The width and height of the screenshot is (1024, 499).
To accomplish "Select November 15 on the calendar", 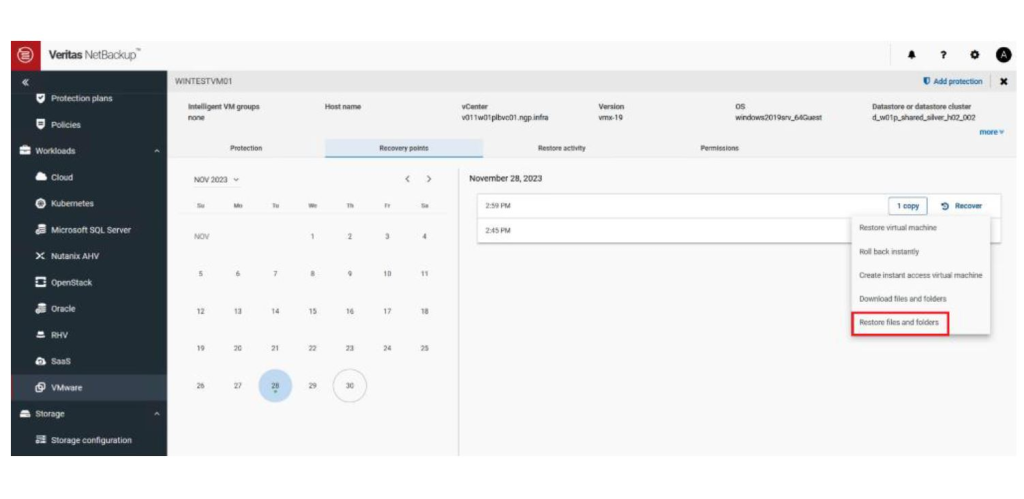I will pos(312,312).
